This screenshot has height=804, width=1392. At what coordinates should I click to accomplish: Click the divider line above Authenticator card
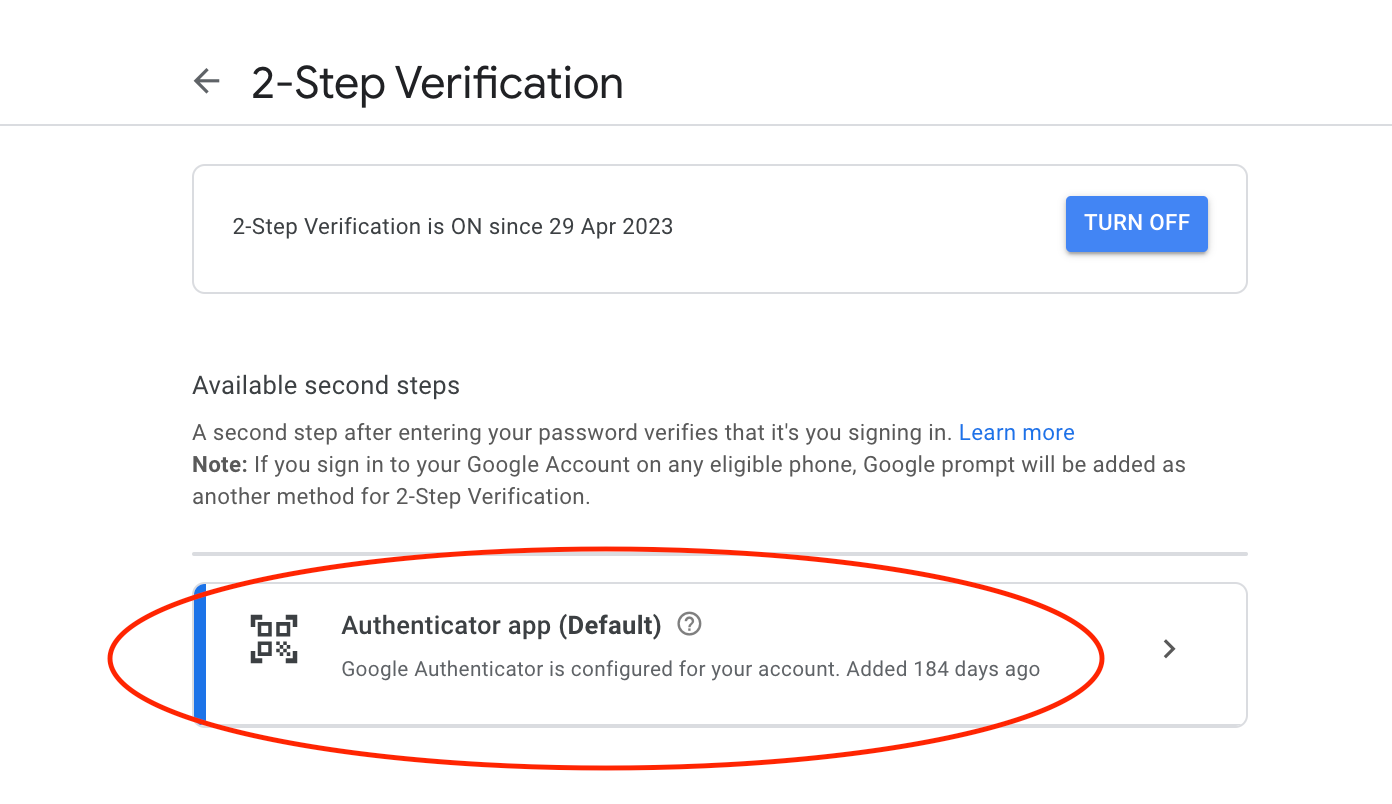click(719, 553)
